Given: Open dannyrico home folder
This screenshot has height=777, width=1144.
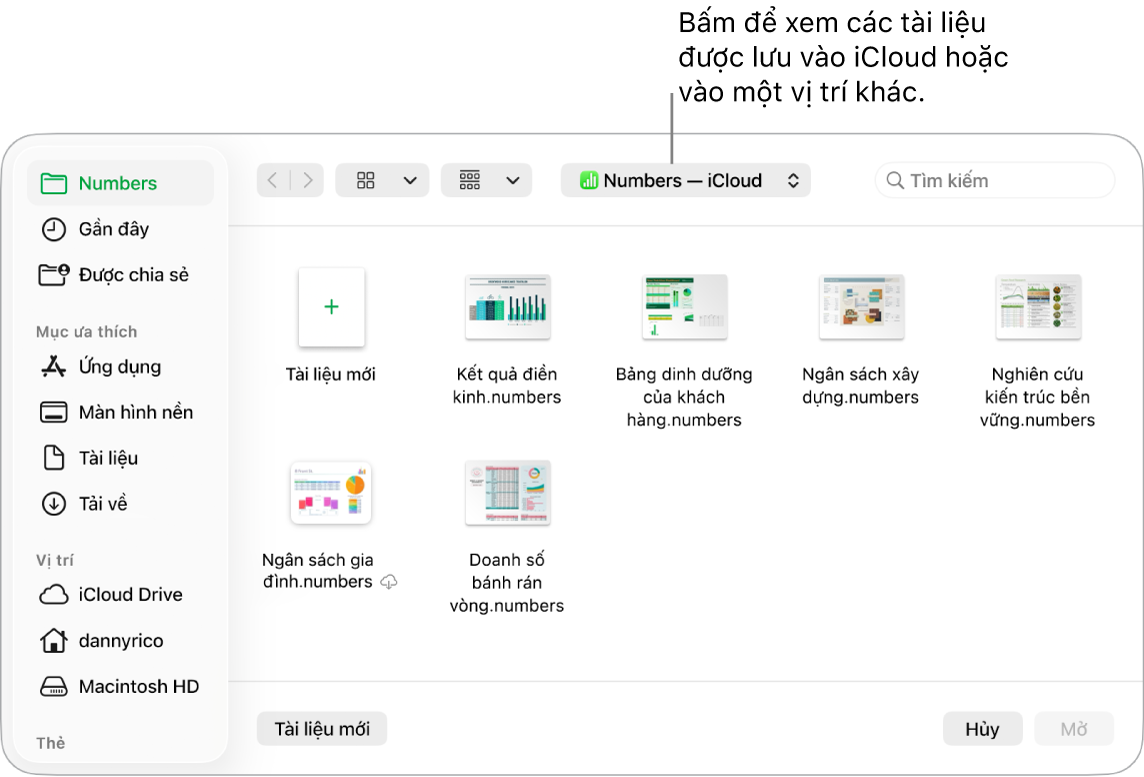Looking at the screenshot, I should [120, 641].
